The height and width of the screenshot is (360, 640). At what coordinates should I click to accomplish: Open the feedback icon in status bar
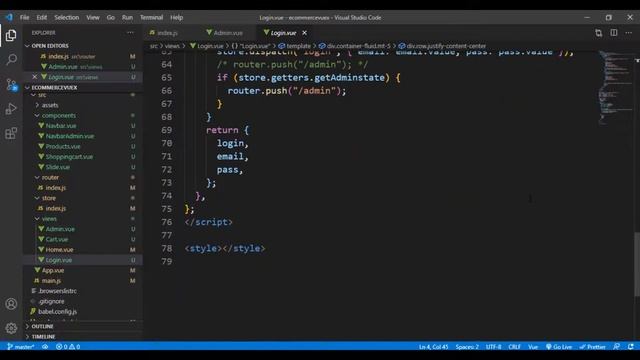(617, 347)
